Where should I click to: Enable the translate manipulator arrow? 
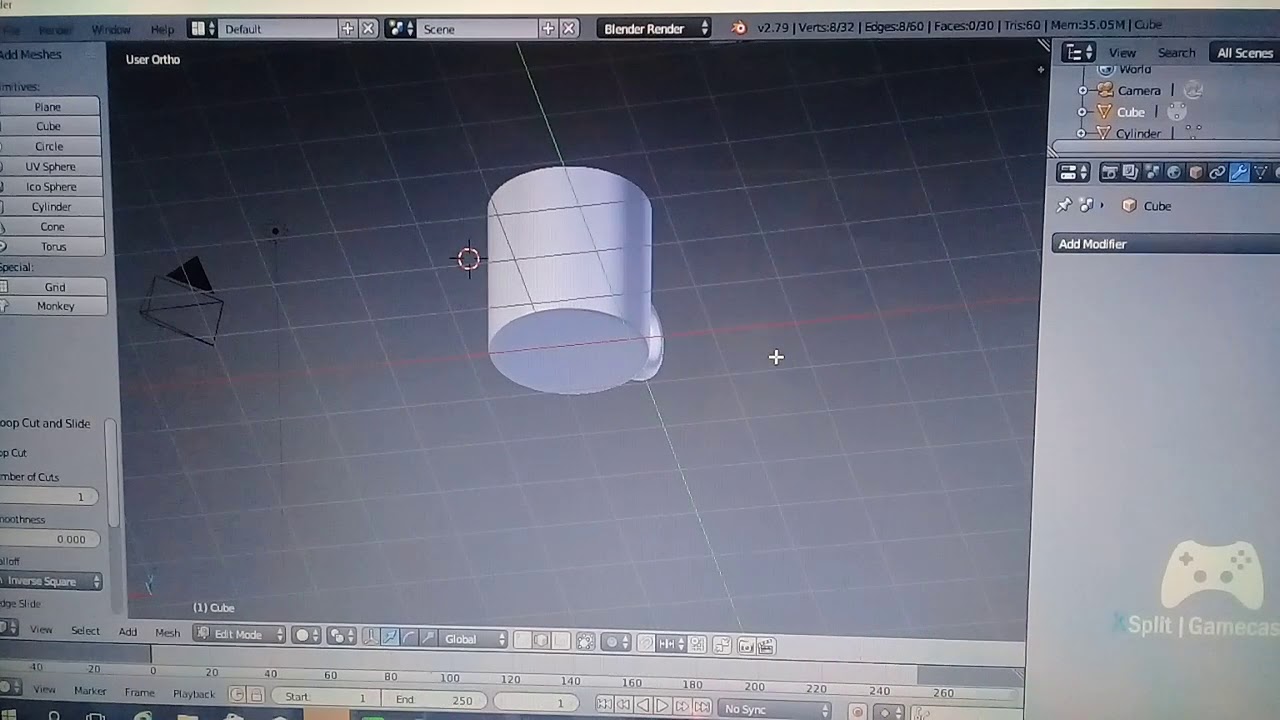pyautogui.click(x=390, y=637)
